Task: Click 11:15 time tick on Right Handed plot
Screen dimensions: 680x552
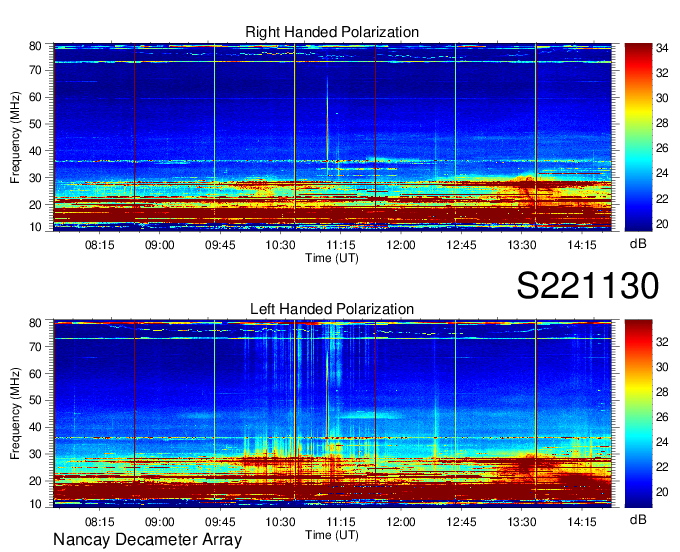Action: tap(340, 245)
